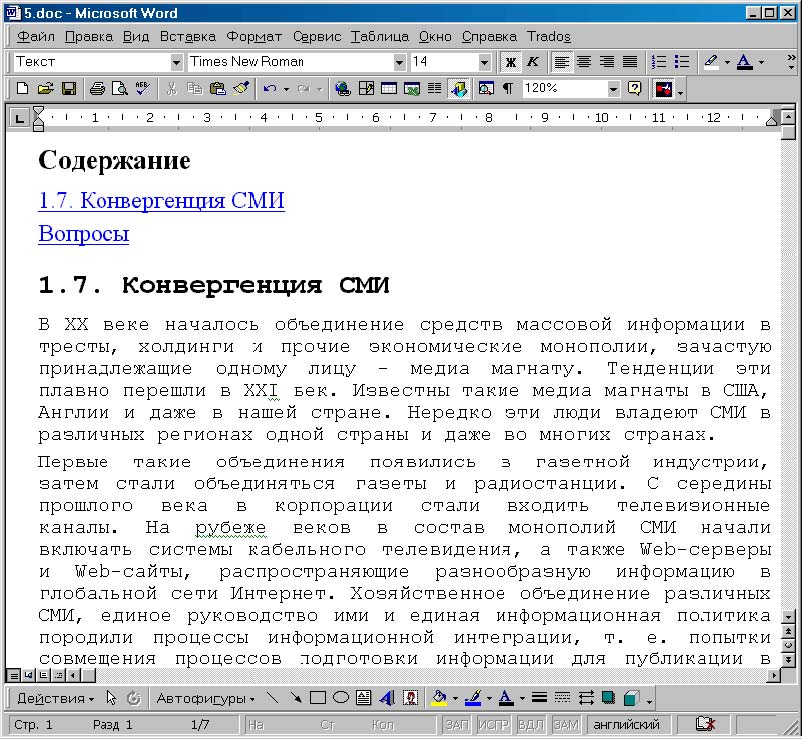Expand the undo history arrow

[286, 89]
